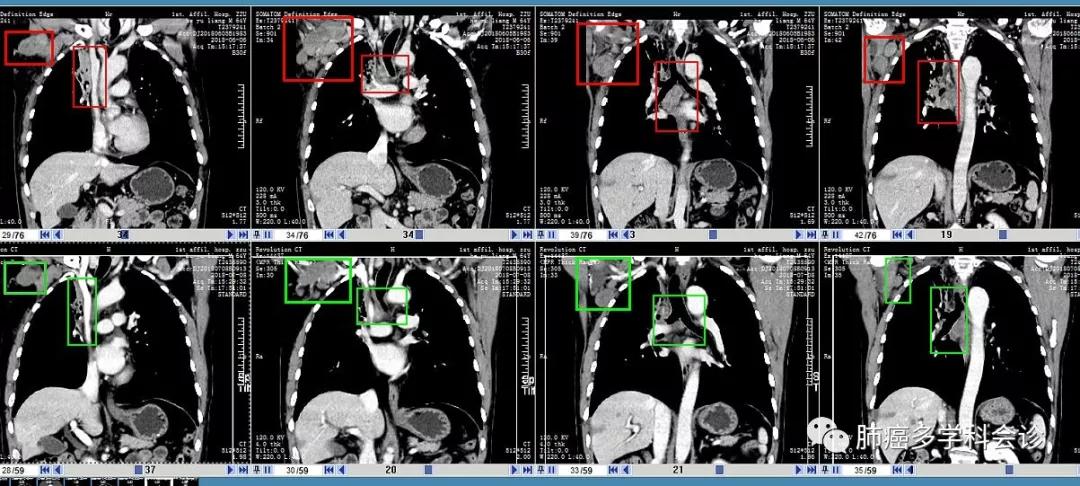Click slice slider thumb in 28/59 panel
The height and width of the screenshot is (486, 1080).
tap(138, 470)
